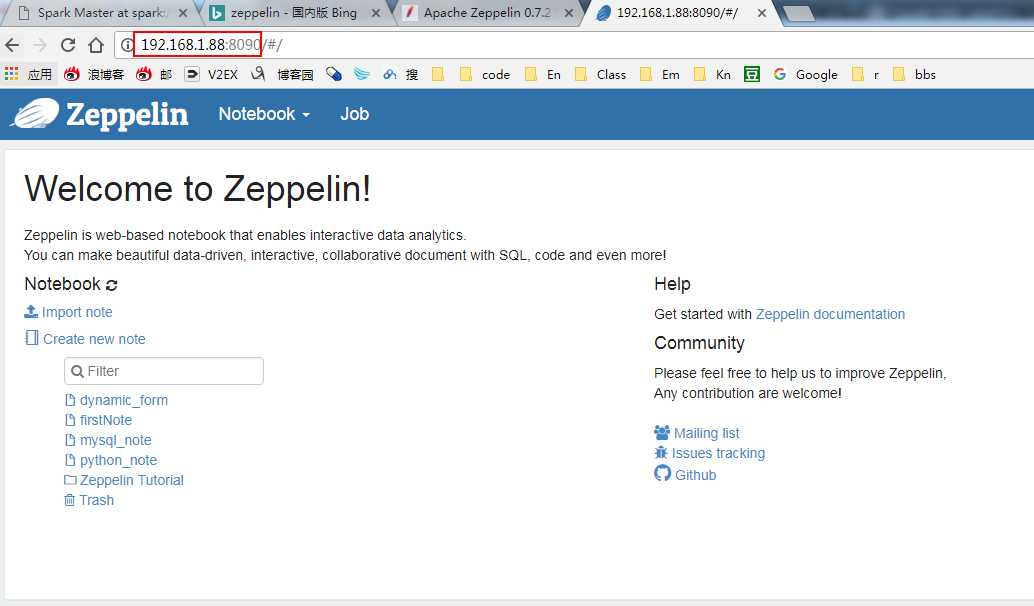Click the site info icon in address bar
The image size is (1034, 606).
(x=126, y=45)
